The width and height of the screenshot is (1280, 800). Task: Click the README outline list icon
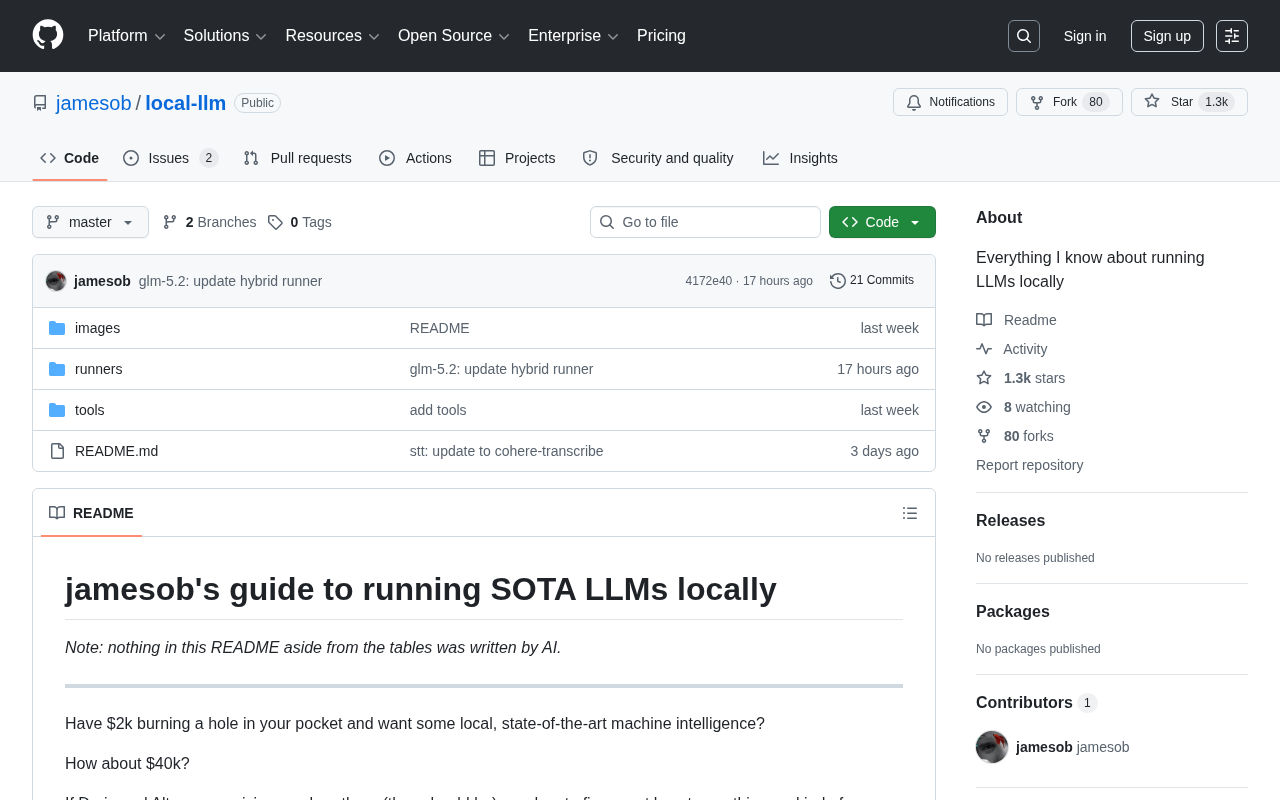pos(910,513)
